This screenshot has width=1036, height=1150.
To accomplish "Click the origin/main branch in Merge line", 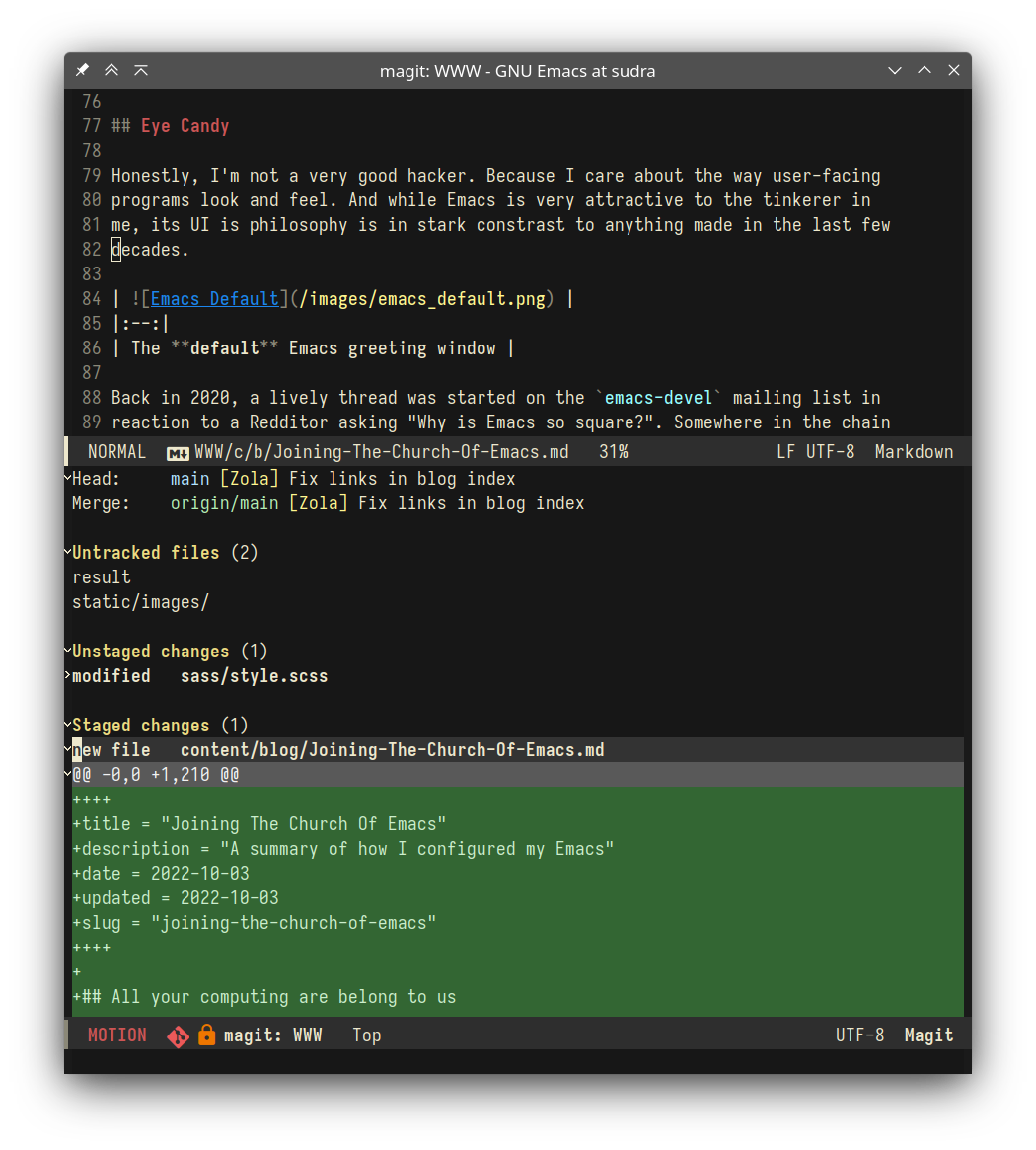I will [x=224, y=503].
